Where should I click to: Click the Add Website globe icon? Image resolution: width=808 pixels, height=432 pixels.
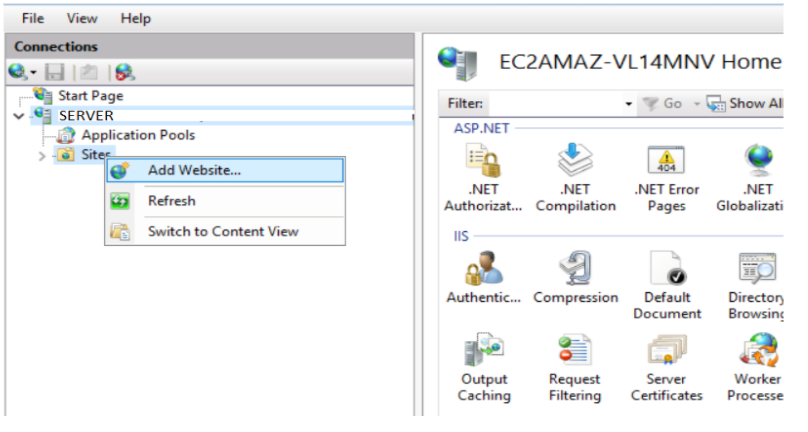coord(120,170)
